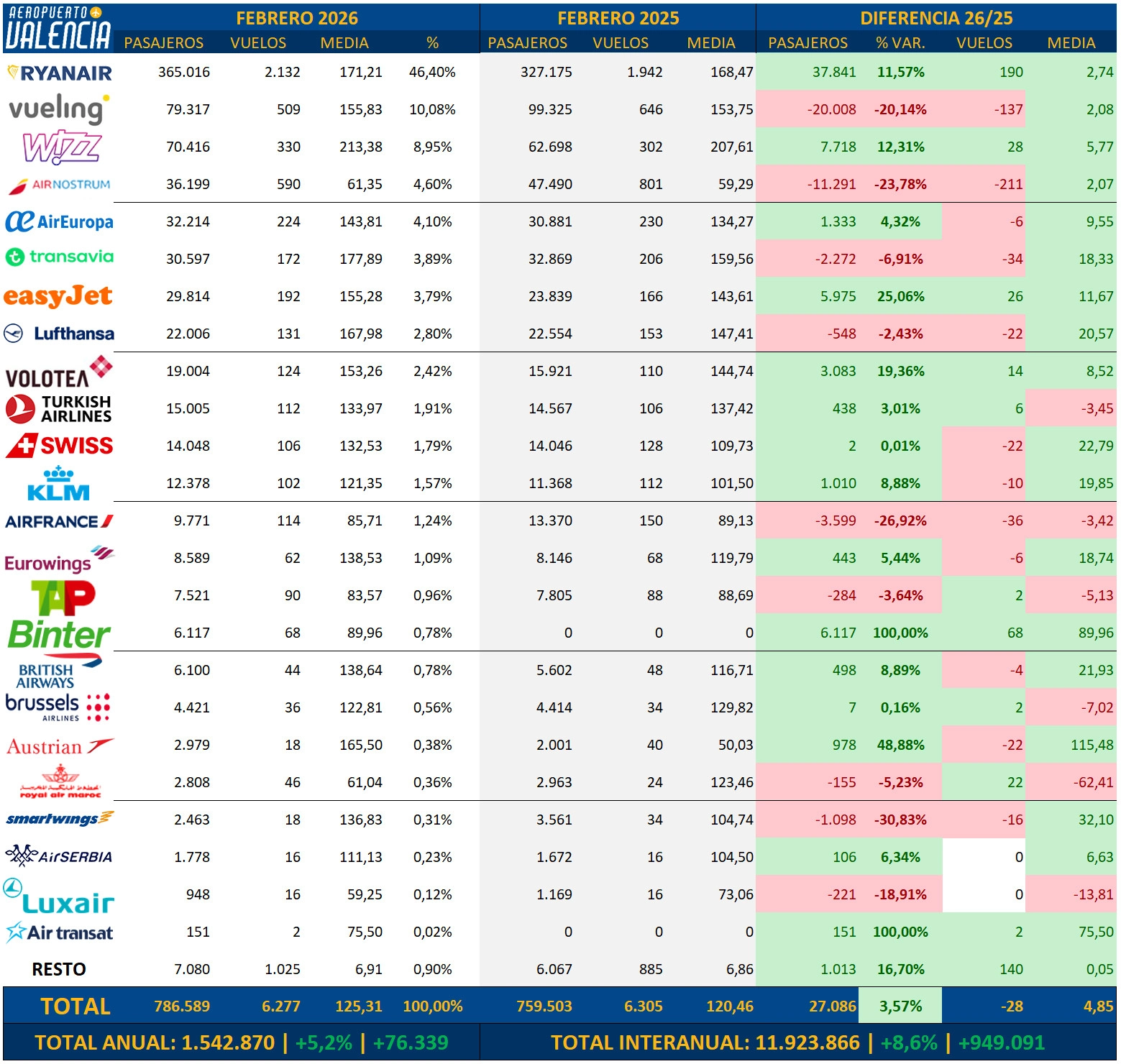Viewport: 1121px width, 1064px height.
Task: Select the Luxair logo
Action: tap(60, 897)
